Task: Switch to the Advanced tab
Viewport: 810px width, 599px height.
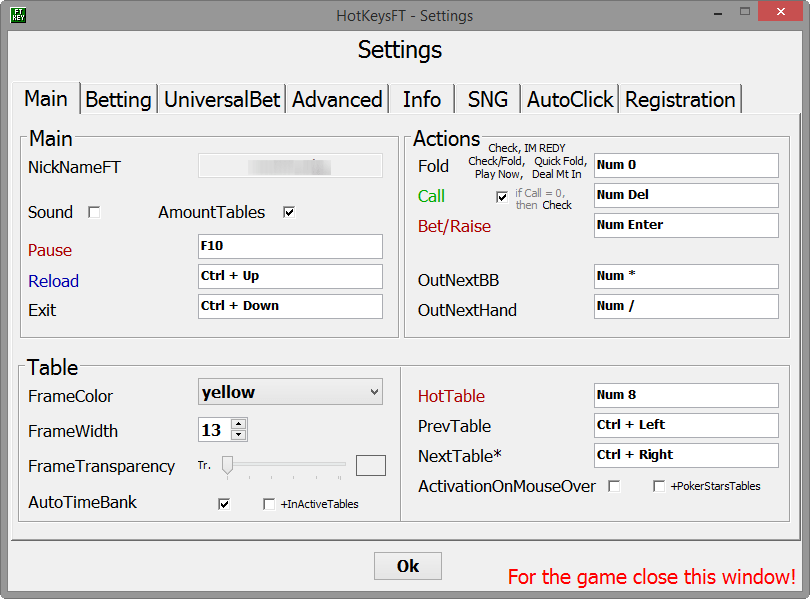Action: pyautogui.click(x=337, y=99)
